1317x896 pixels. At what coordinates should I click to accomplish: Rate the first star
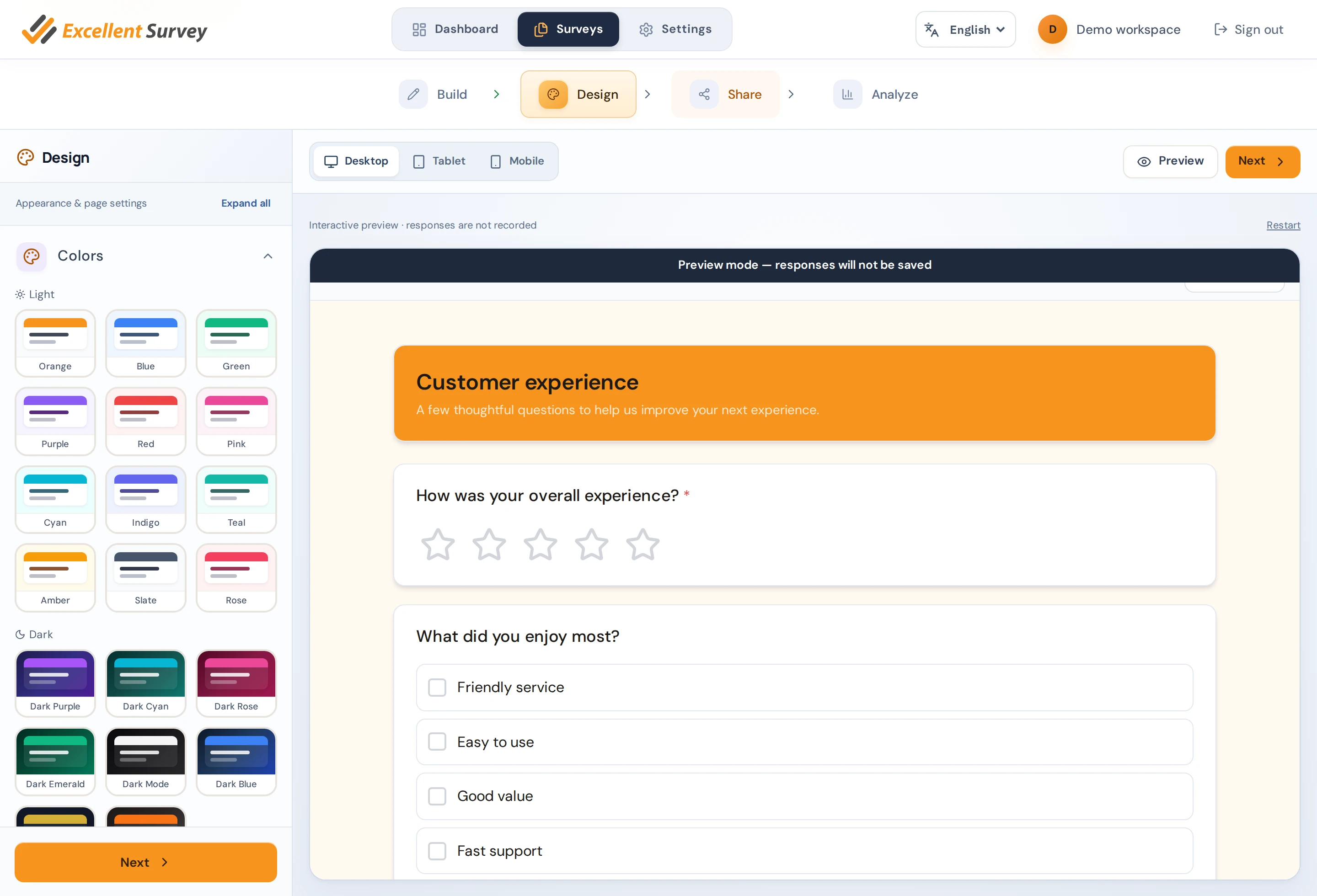point(438,544)
